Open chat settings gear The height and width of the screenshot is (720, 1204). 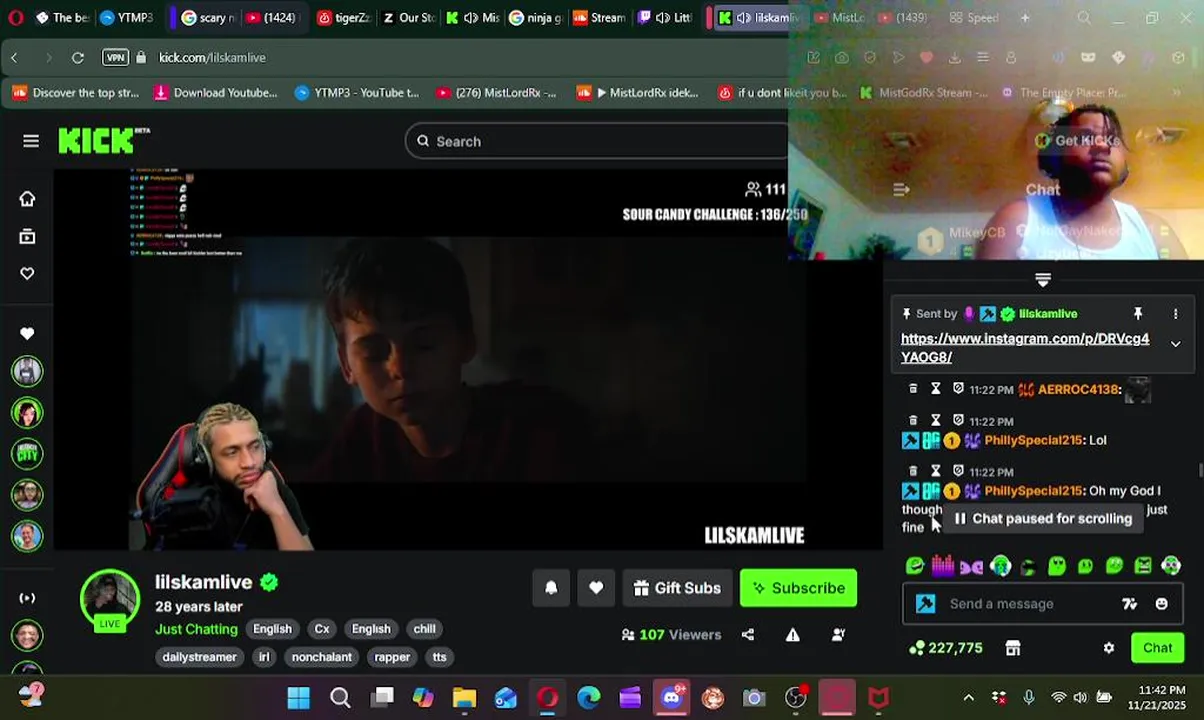click(1109, 648)
